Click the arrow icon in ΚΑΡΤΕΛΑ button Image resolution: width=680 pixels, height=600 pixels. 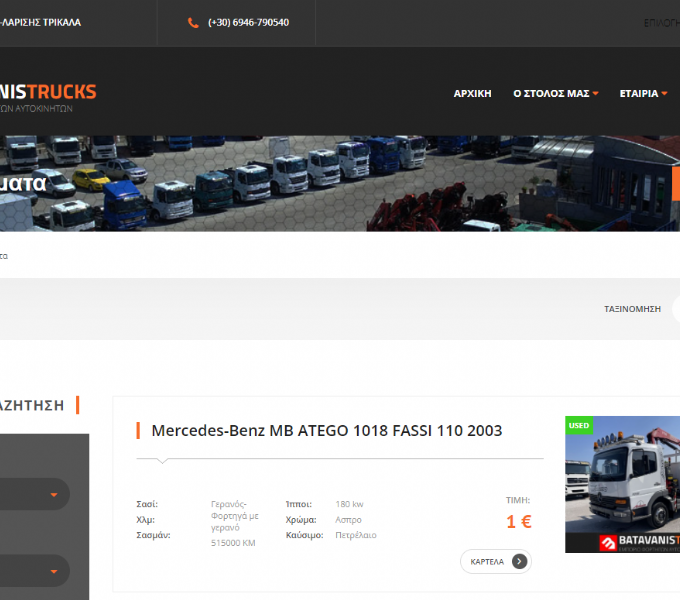tap(519, 561)
